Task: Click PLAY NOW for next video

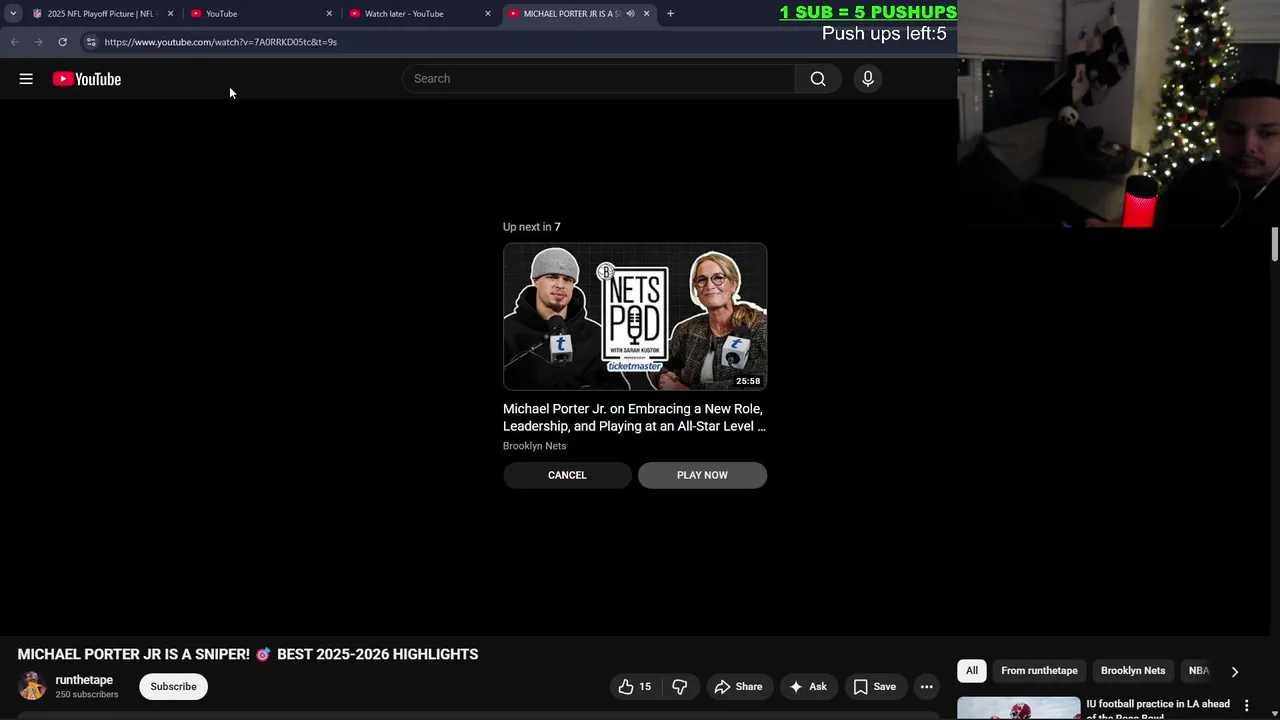Action: (x=702, y=475)
